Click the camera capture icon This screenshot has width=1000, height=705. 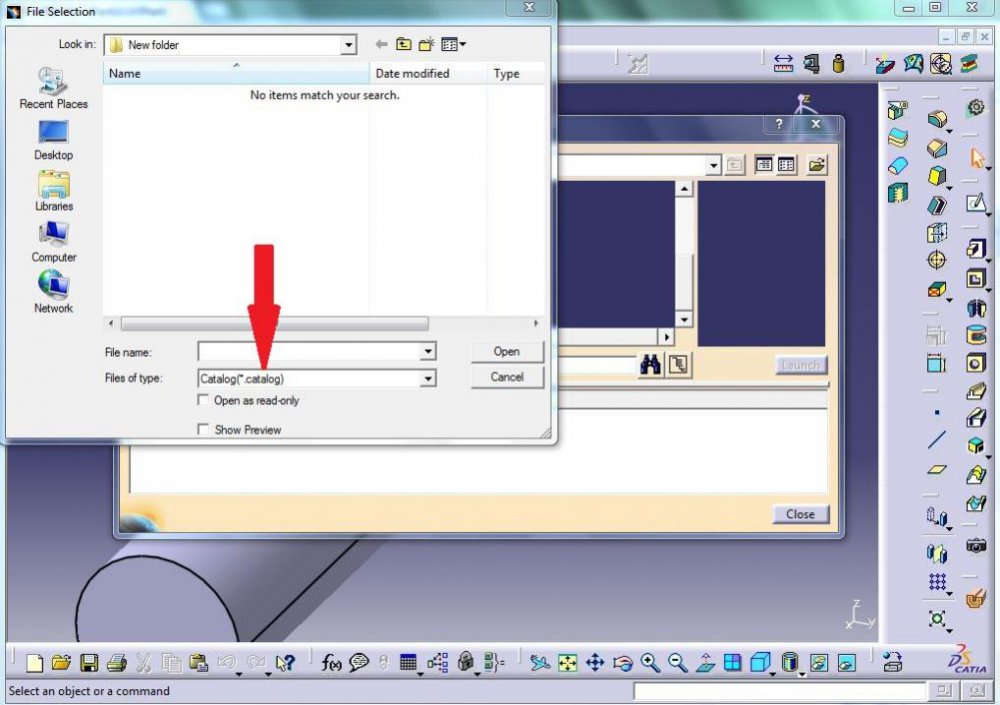tap(976, 546)
